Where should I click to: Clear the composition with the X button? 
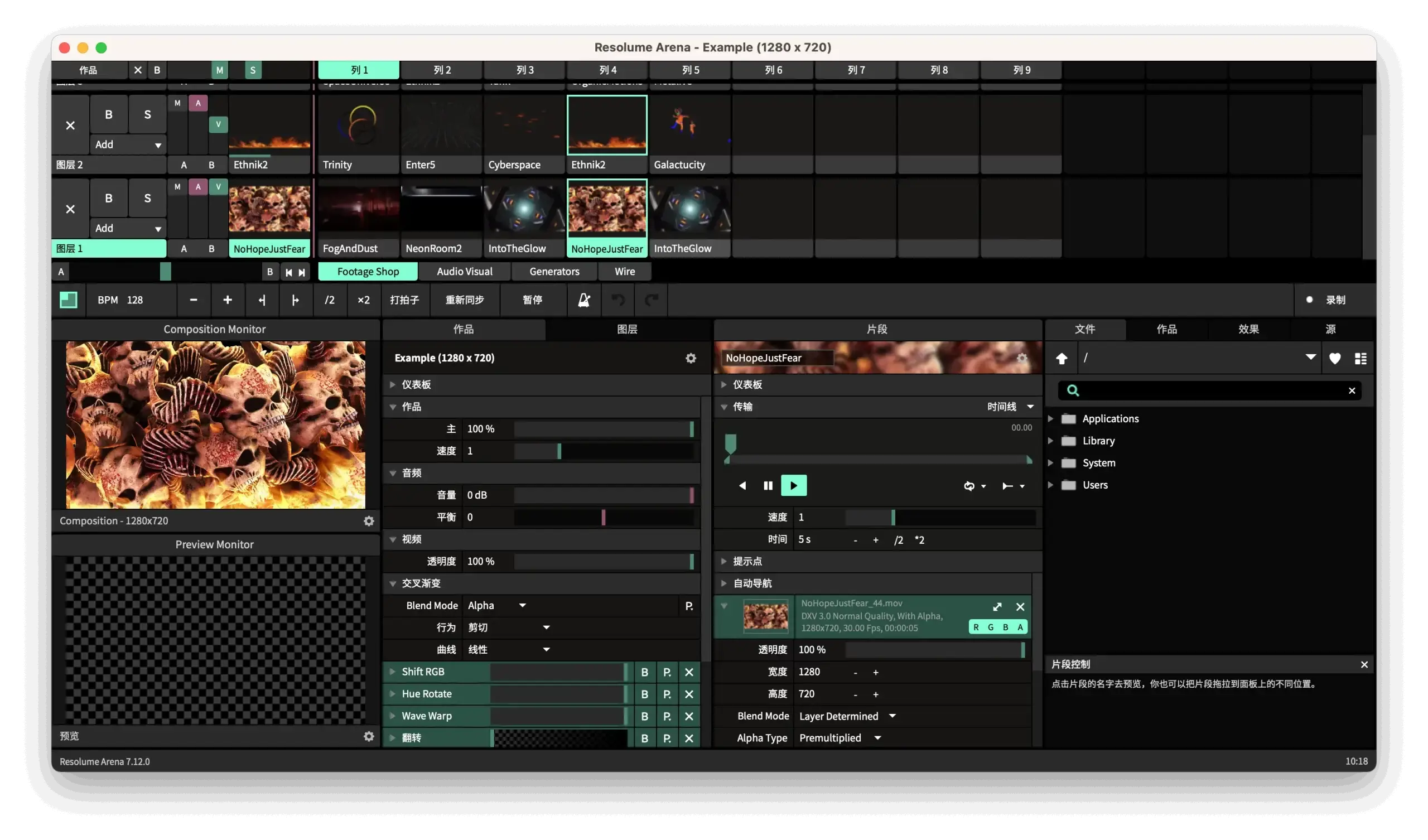(138, 70)
